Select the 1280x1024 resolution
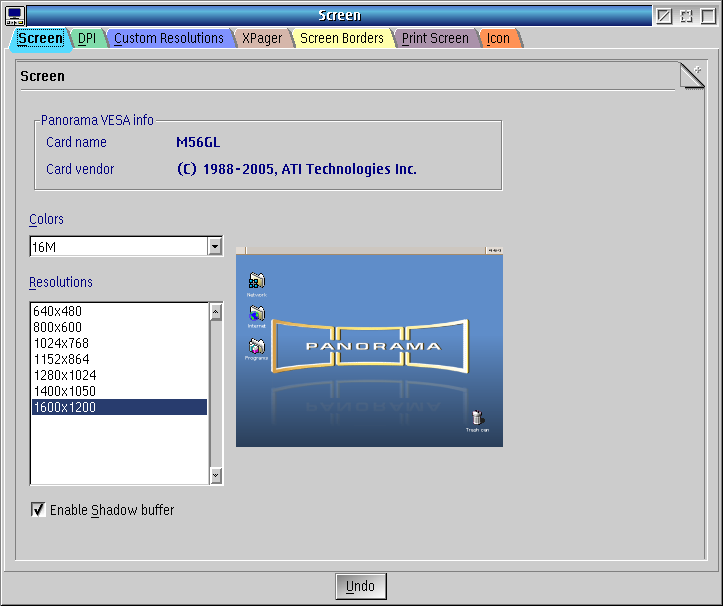 pos(119,375)
